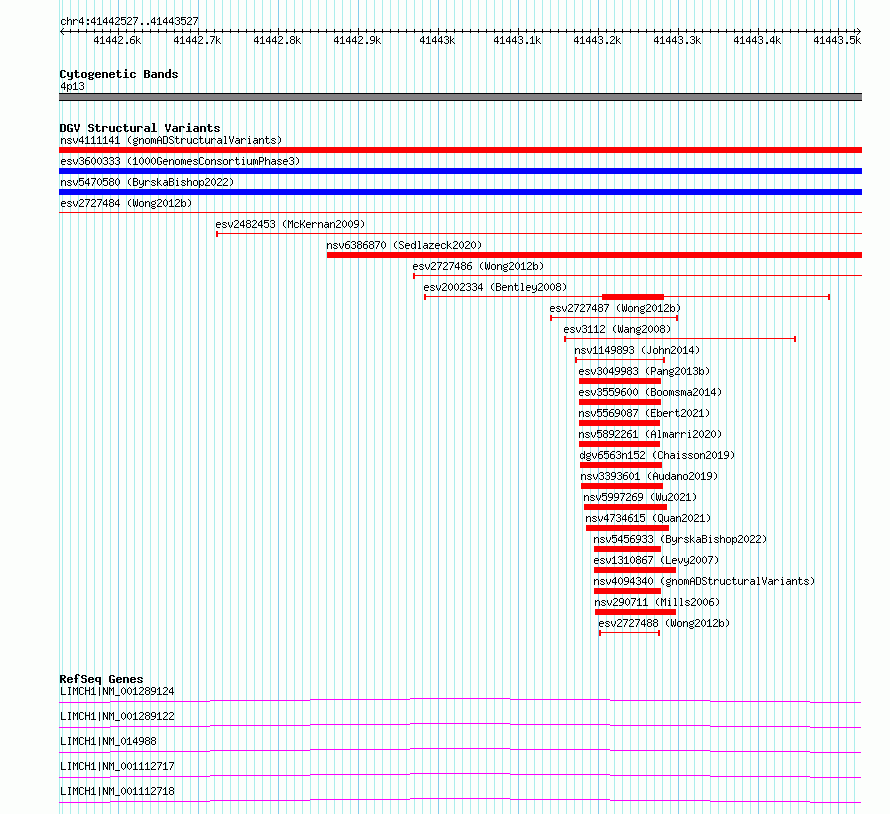Viewport: 890px width, 814px height.
Task: Click the nsv4734615 Quan2021 label
Action: [x=648, y=518]
